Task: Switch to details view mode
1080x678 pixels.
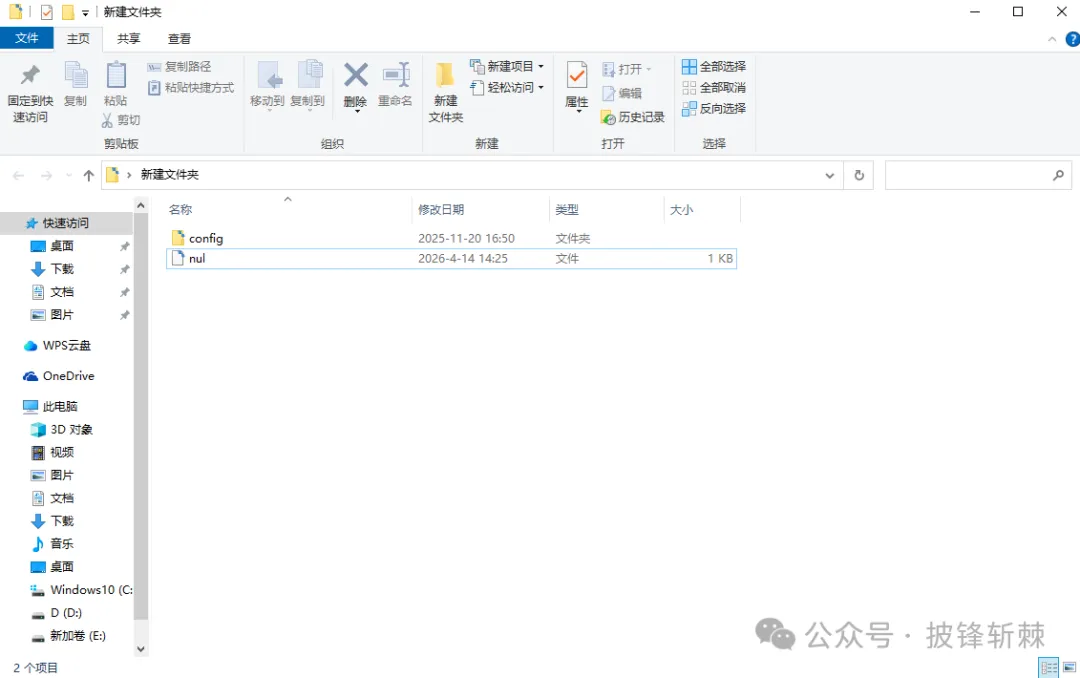Action: pyautogui.click(x=1048, y=667)
